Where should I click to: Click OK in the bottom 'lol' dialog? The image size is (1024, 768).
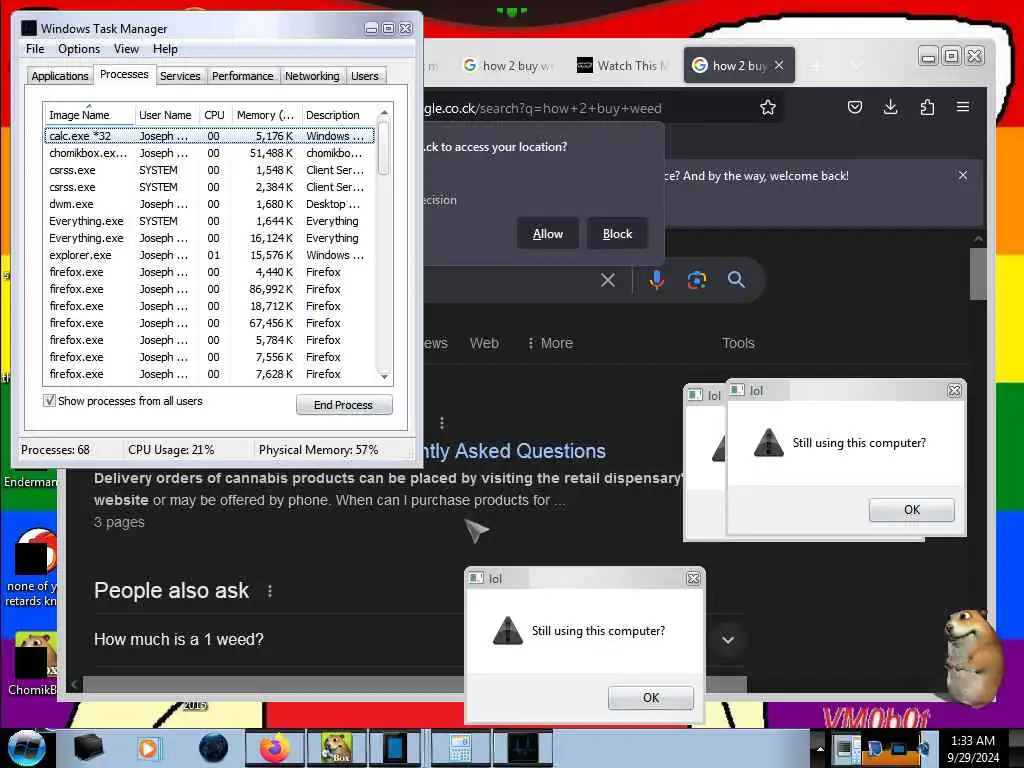650,697
